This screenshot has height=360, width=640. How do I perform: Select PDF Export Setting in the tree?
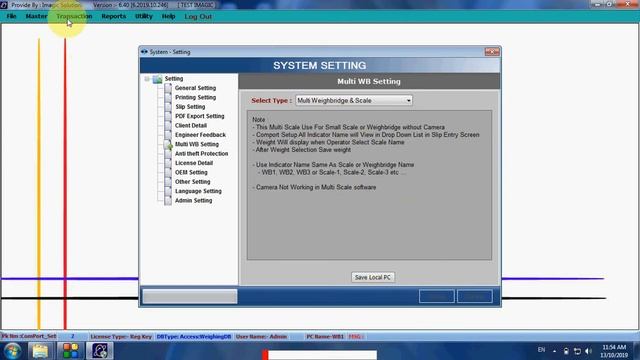[x=200, y=116]
